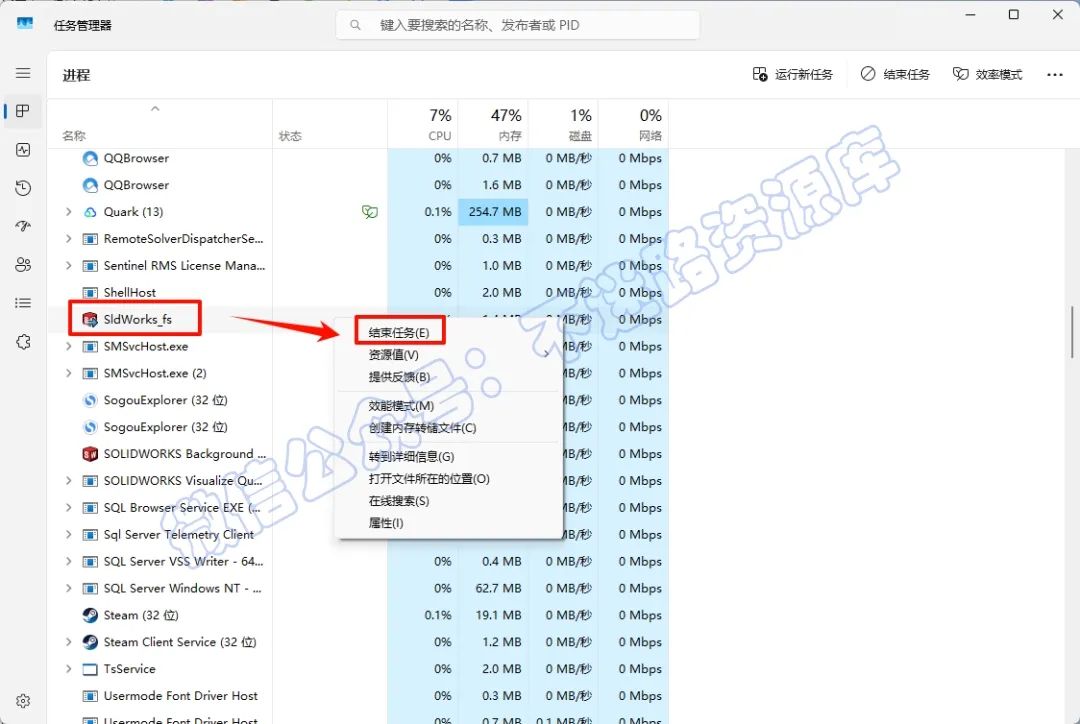Click the SldWorks_fs process icon
The height and width of the screenshot is (724, 1080).
pos(90,319)
